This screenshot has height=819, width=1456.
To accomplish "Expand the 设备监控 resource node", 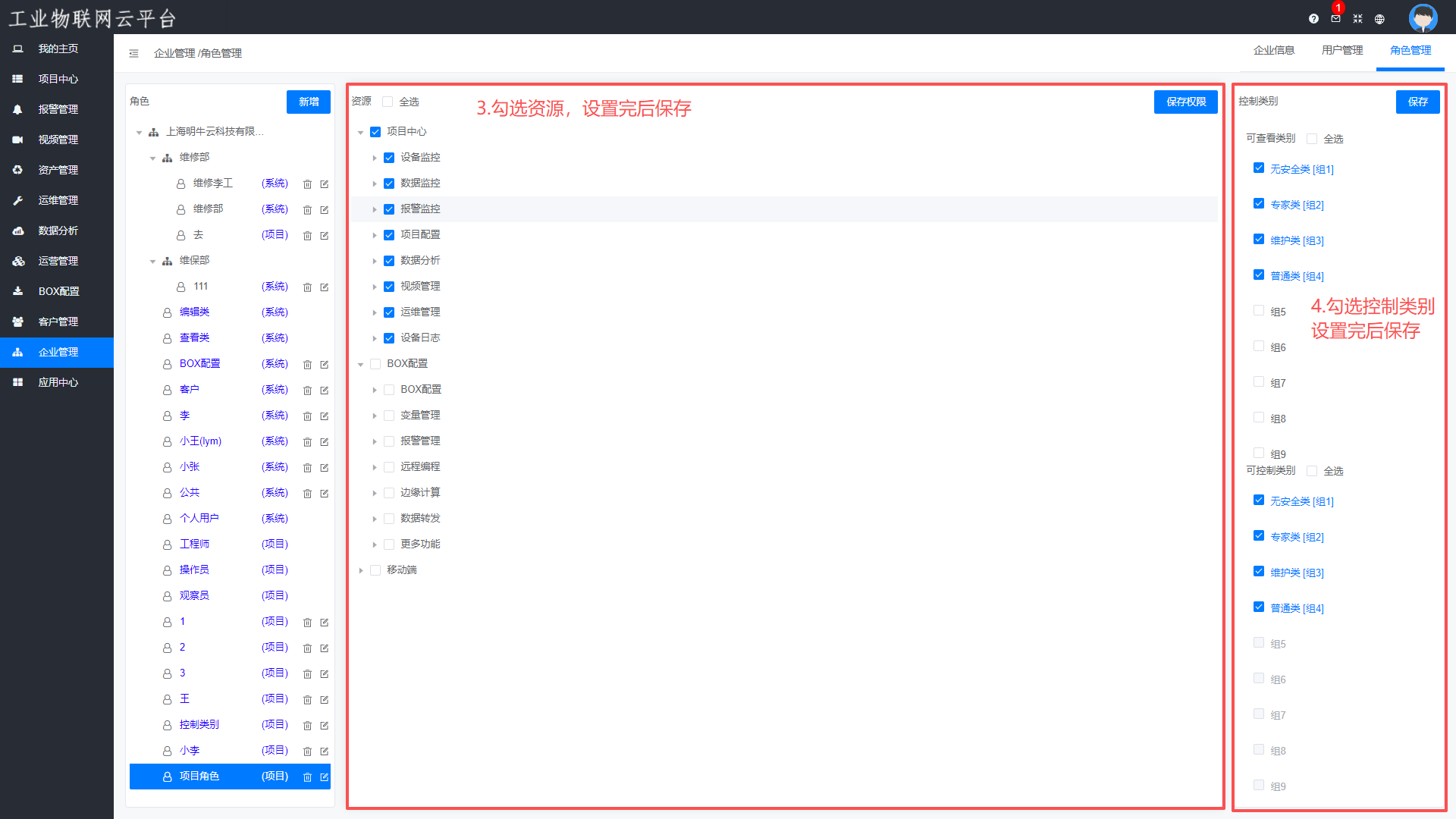I will point(375,158).
